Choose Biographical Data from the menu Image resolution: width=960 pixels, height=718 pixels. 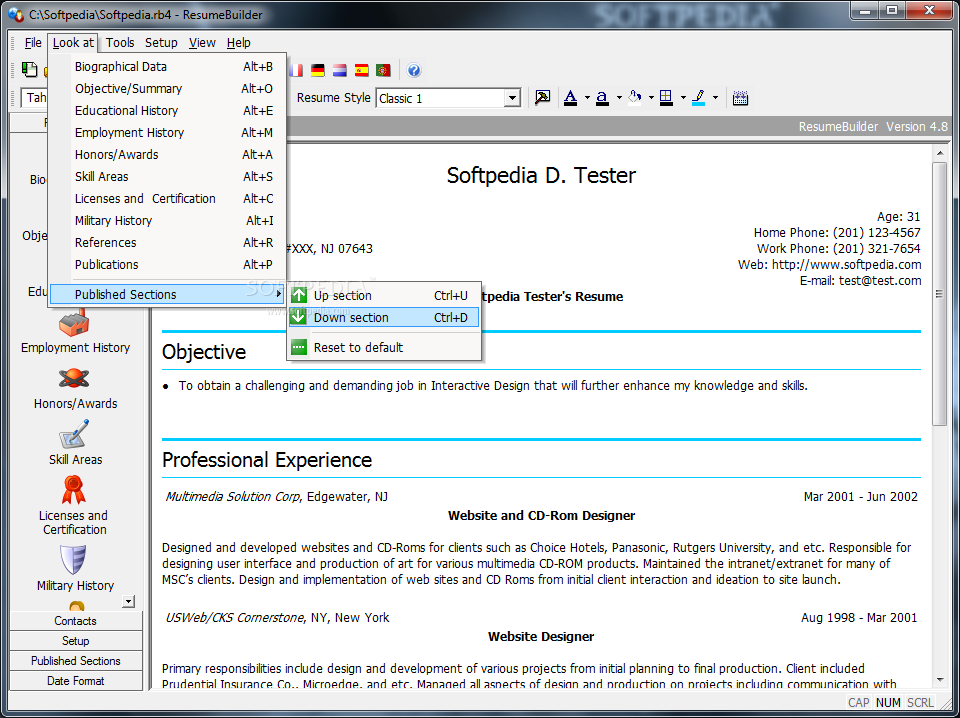(167, 67)
